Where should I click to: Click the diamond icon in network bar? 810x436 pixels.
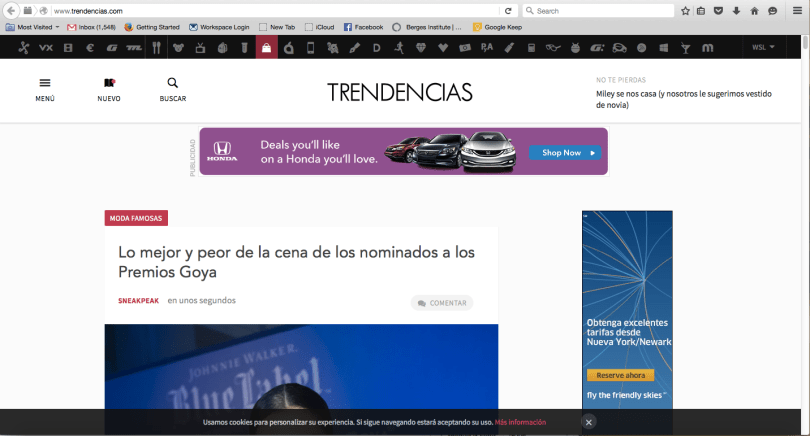tap(421, 48)
